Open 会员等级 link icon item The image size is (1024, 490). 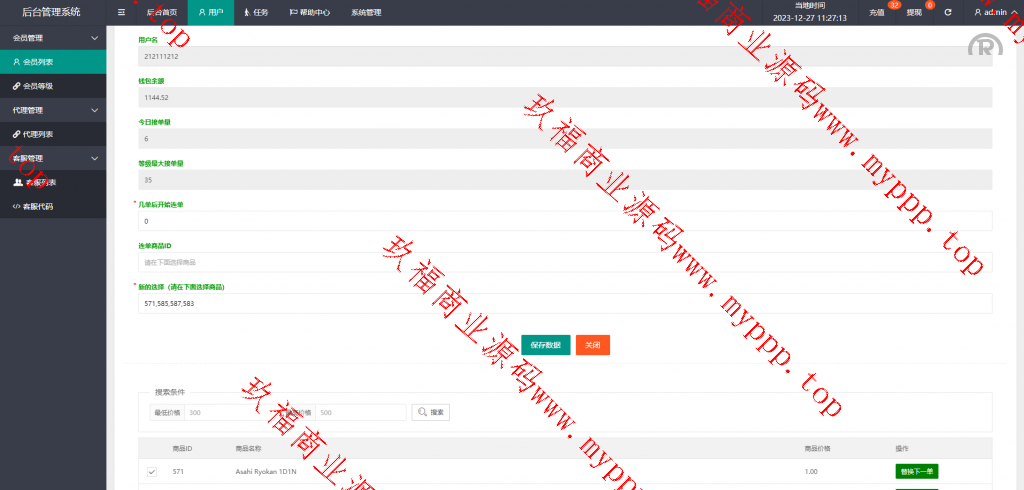coord(38,86)
